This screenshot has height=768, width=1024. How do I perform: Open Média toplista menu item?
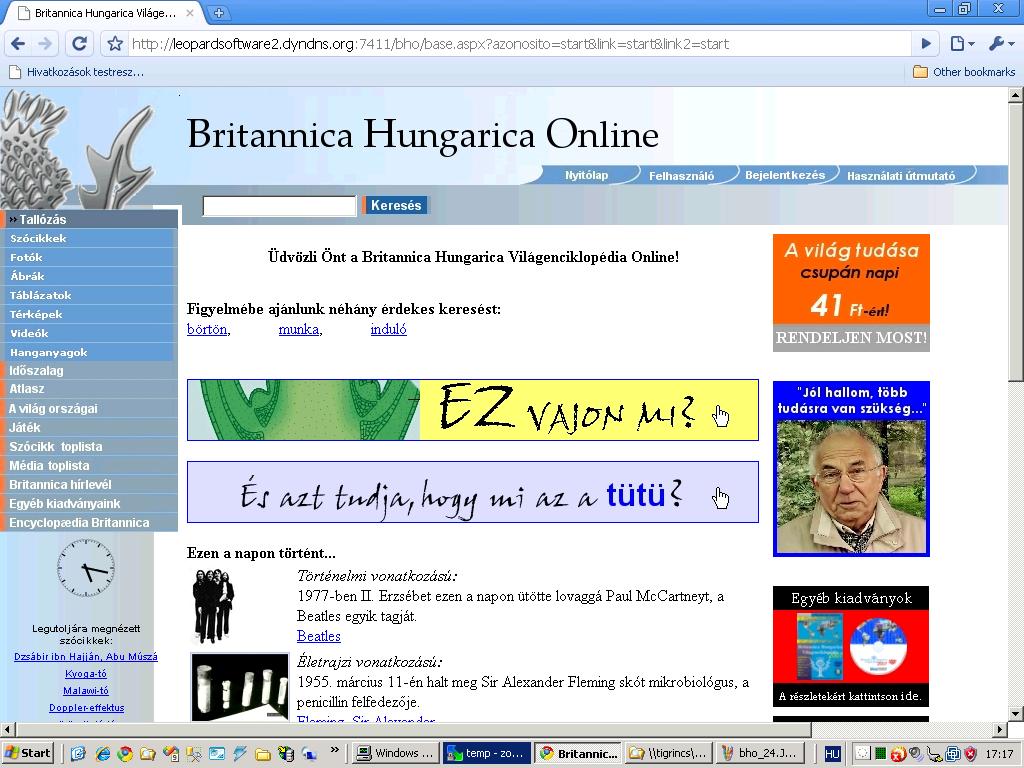pyautogui.click(x=89, y=465)
